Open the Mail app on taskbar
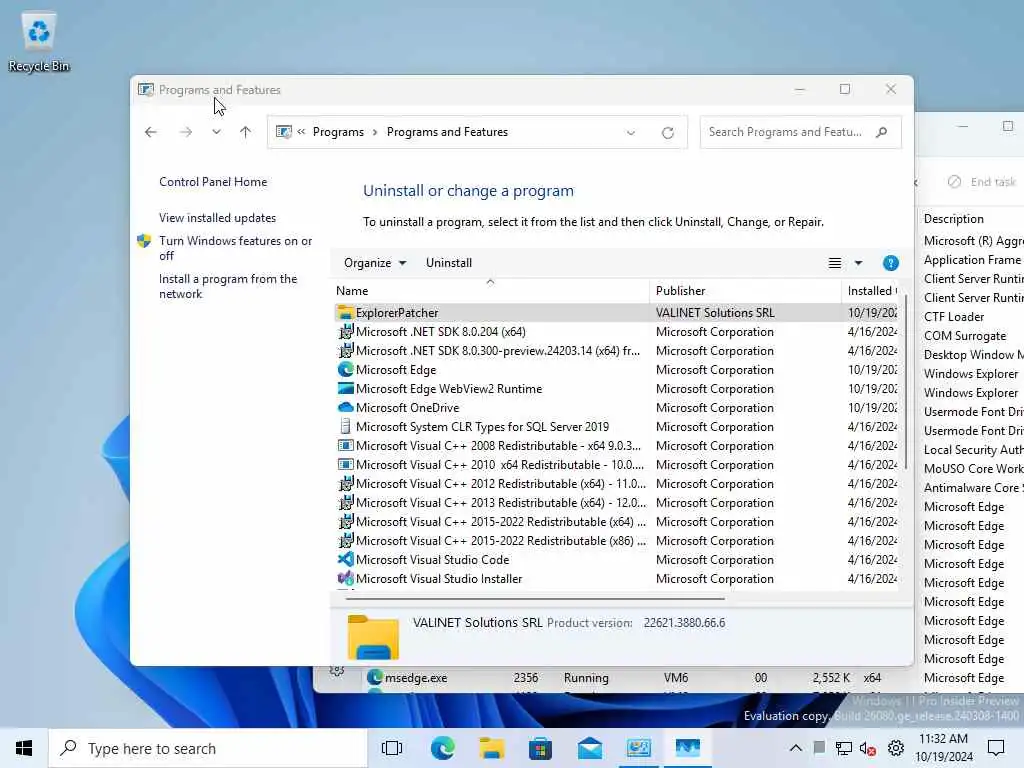Viewport: 1024px width, 768px height. coord(590,748)
